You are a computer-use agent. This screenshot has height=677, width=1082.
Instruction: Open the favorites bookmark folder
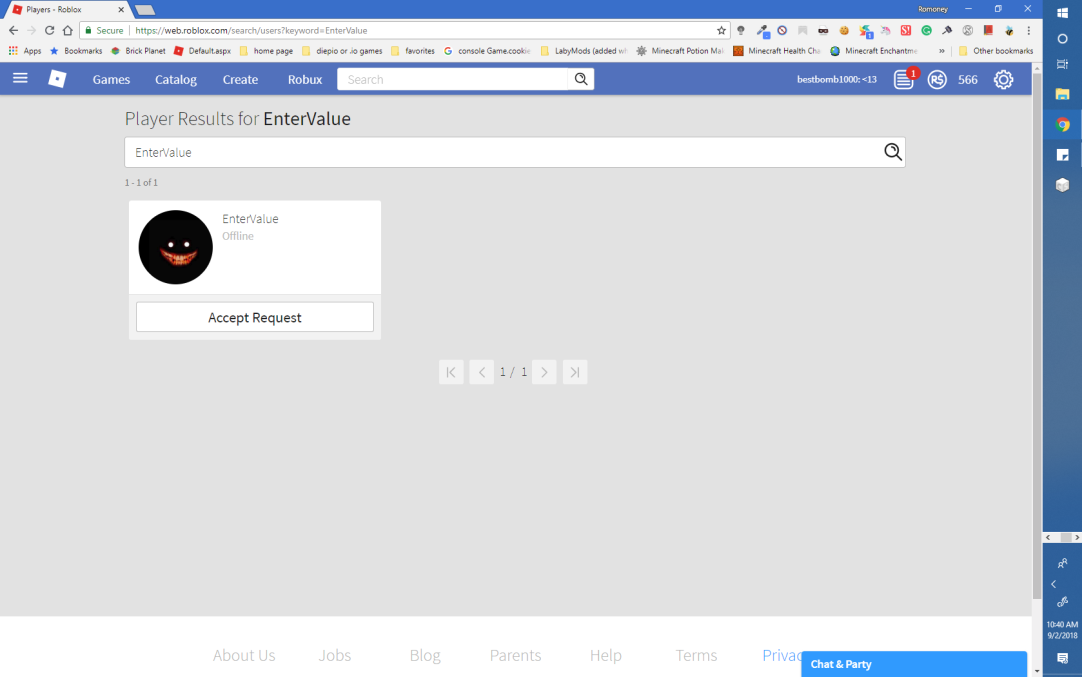coord(413,50)
